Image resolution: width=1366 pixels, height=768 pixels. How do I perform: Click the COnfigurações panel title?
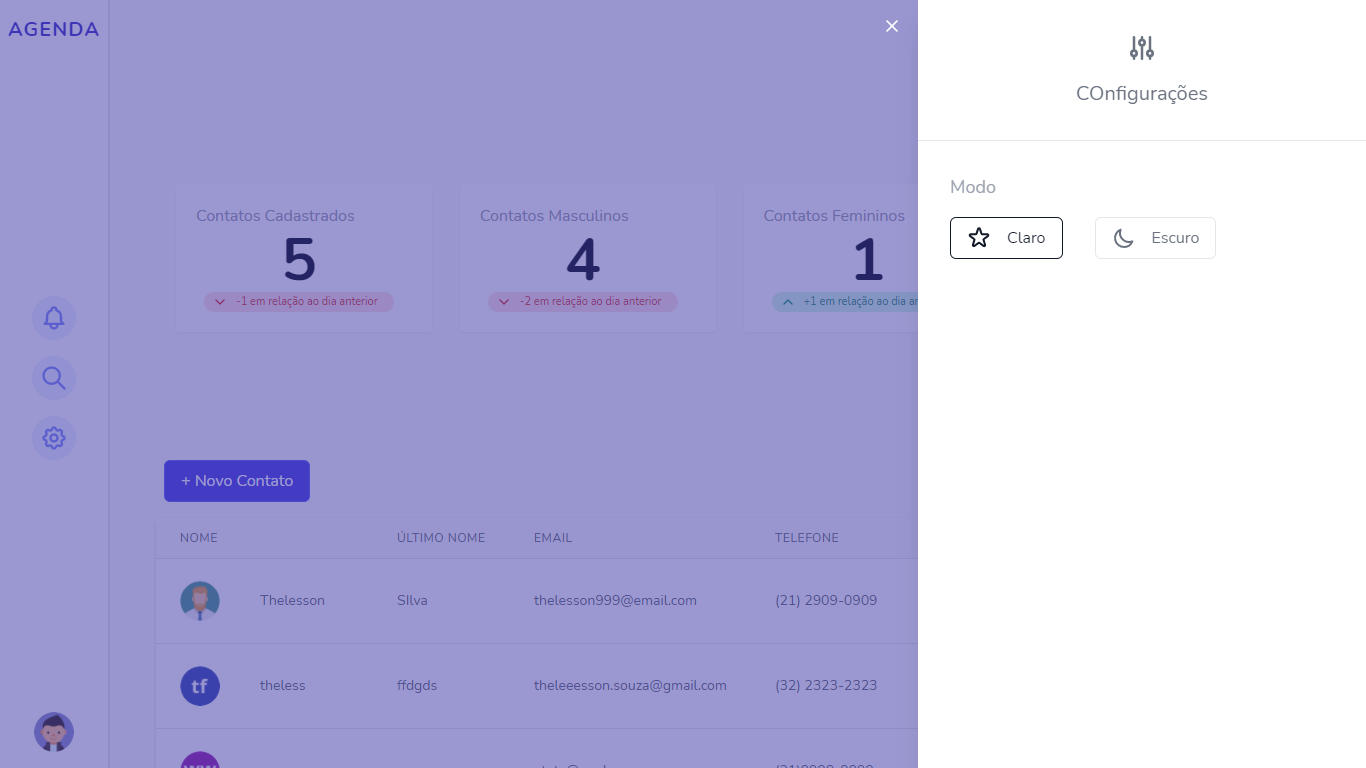tap(1142, 94)
